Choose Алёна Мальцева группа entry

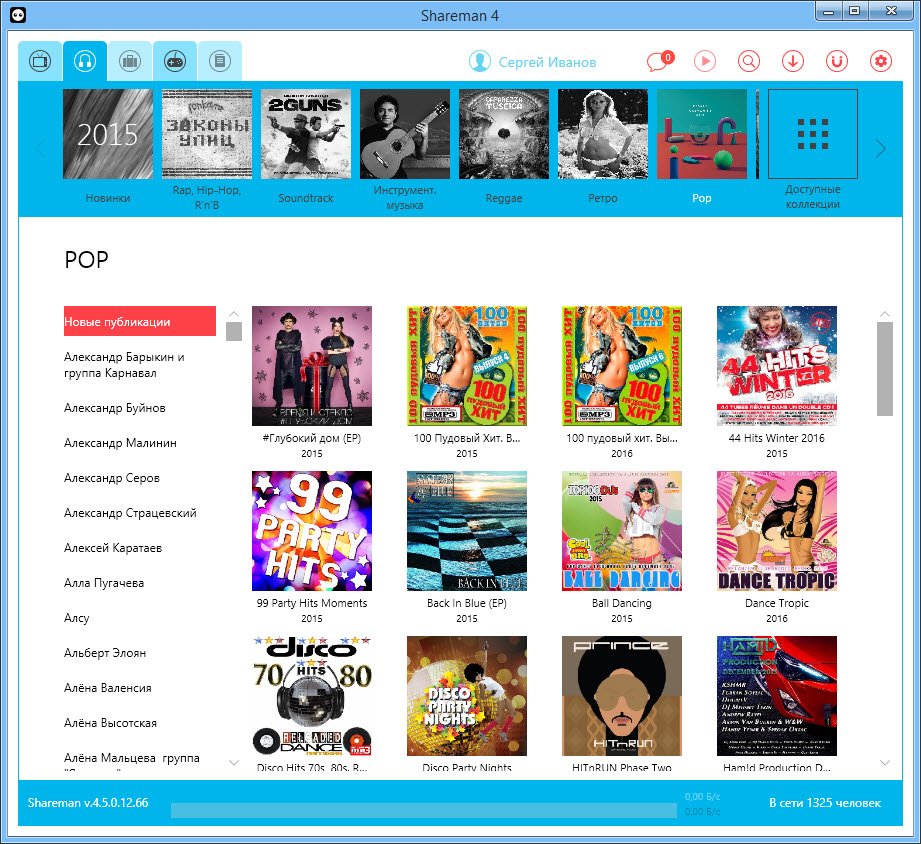coord(132,758)
